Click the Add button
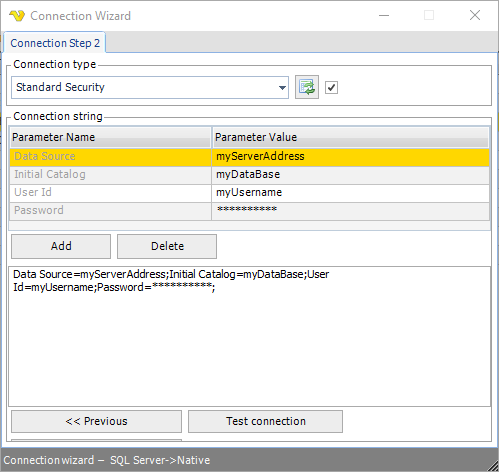 click(x=61, y=246)
